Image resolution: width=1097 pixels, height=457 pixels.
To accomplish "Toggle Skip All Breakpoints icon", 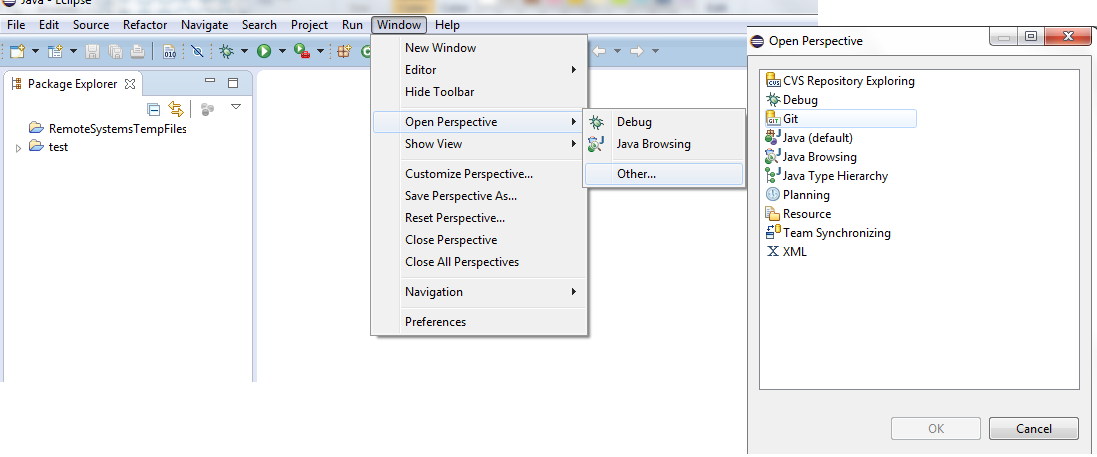I will click(x=198, y=51).
